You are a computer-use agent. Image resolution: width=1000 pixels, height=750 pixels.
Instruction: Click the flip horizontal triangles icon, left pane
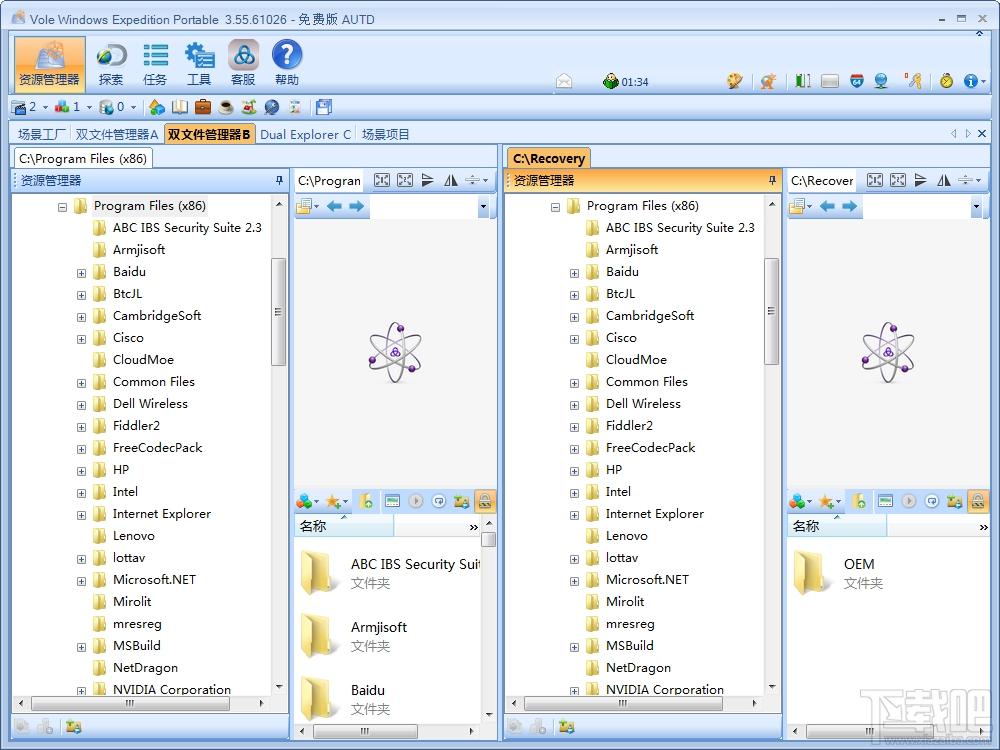tap(451, 180)
